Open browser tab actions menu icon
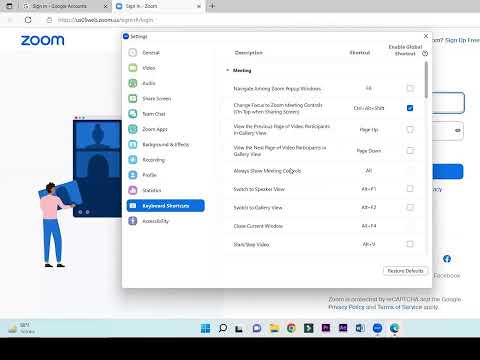Viewport: 480px width, 360px height. 9,6
